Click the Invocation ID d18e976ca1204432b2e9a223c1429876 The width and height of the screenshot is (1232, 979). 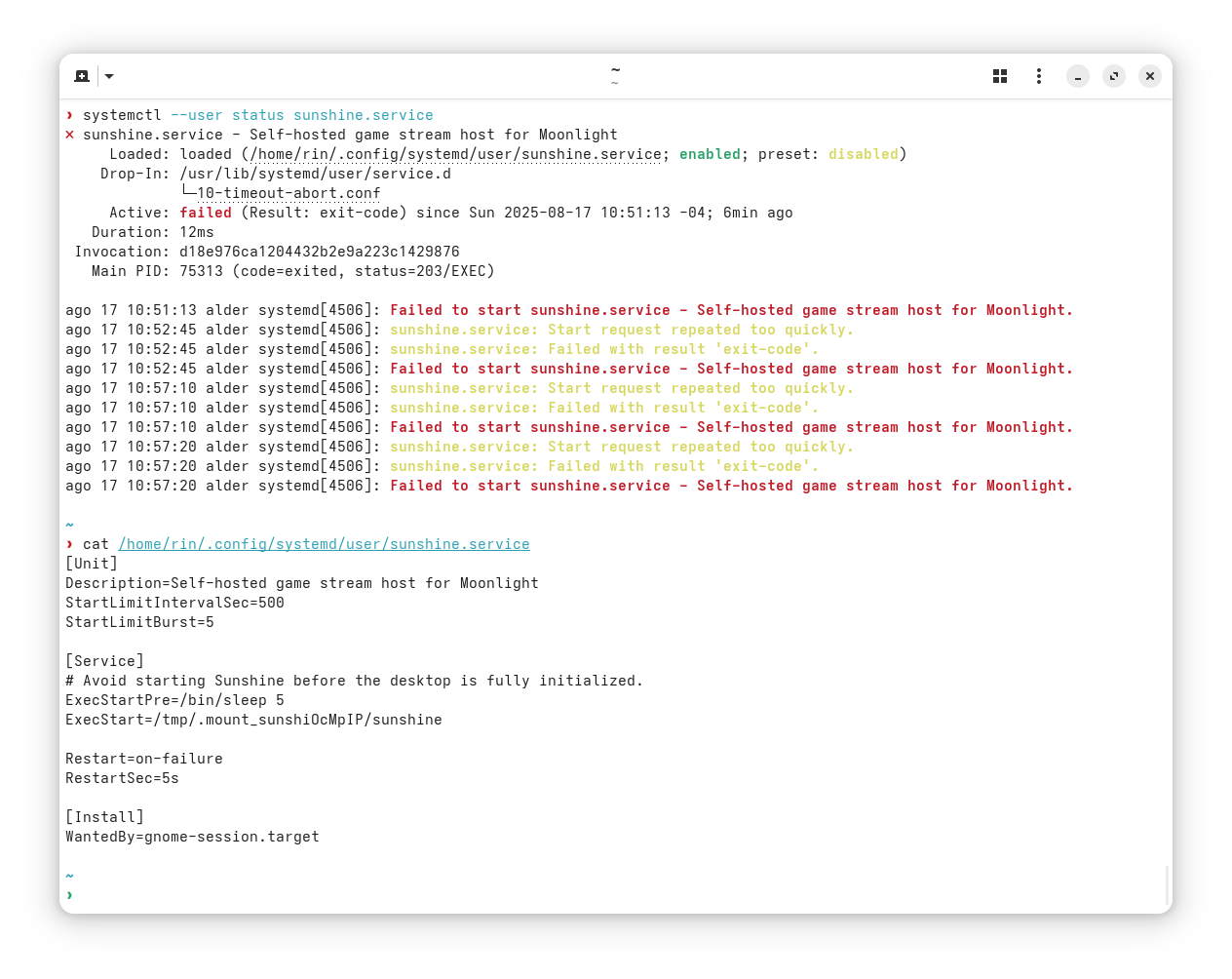click(x=320, y=252)
